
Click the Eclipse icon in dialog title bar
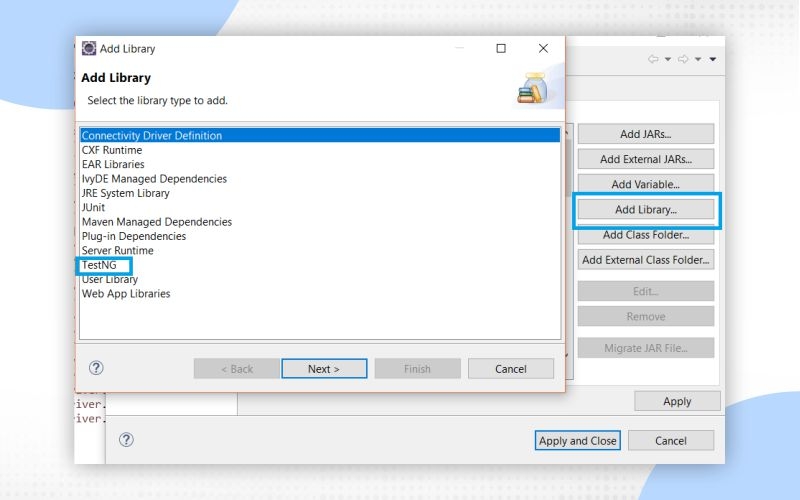[x=89, y=48]
